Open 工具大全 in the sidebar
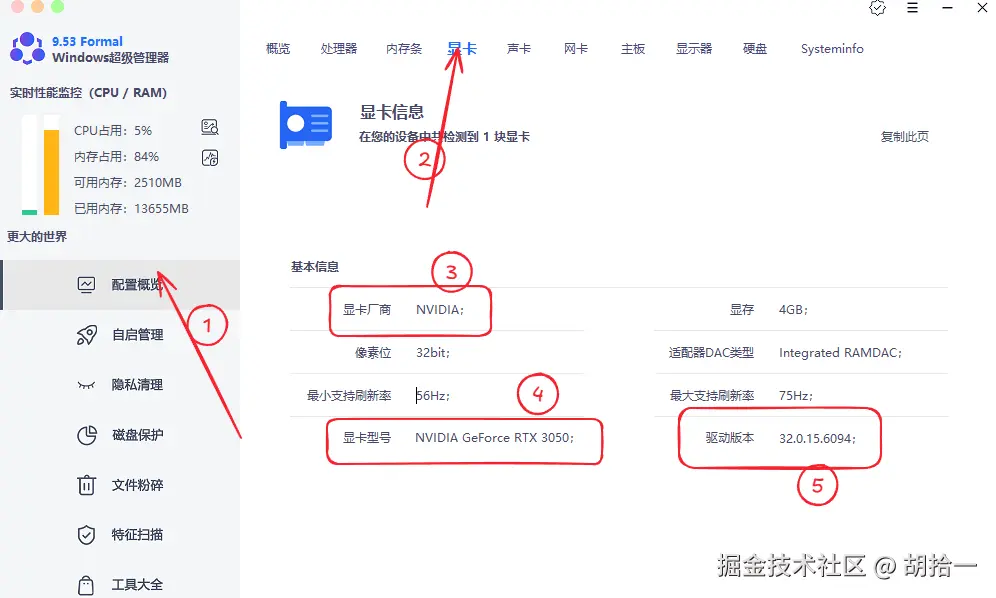 tap(121, 585)
